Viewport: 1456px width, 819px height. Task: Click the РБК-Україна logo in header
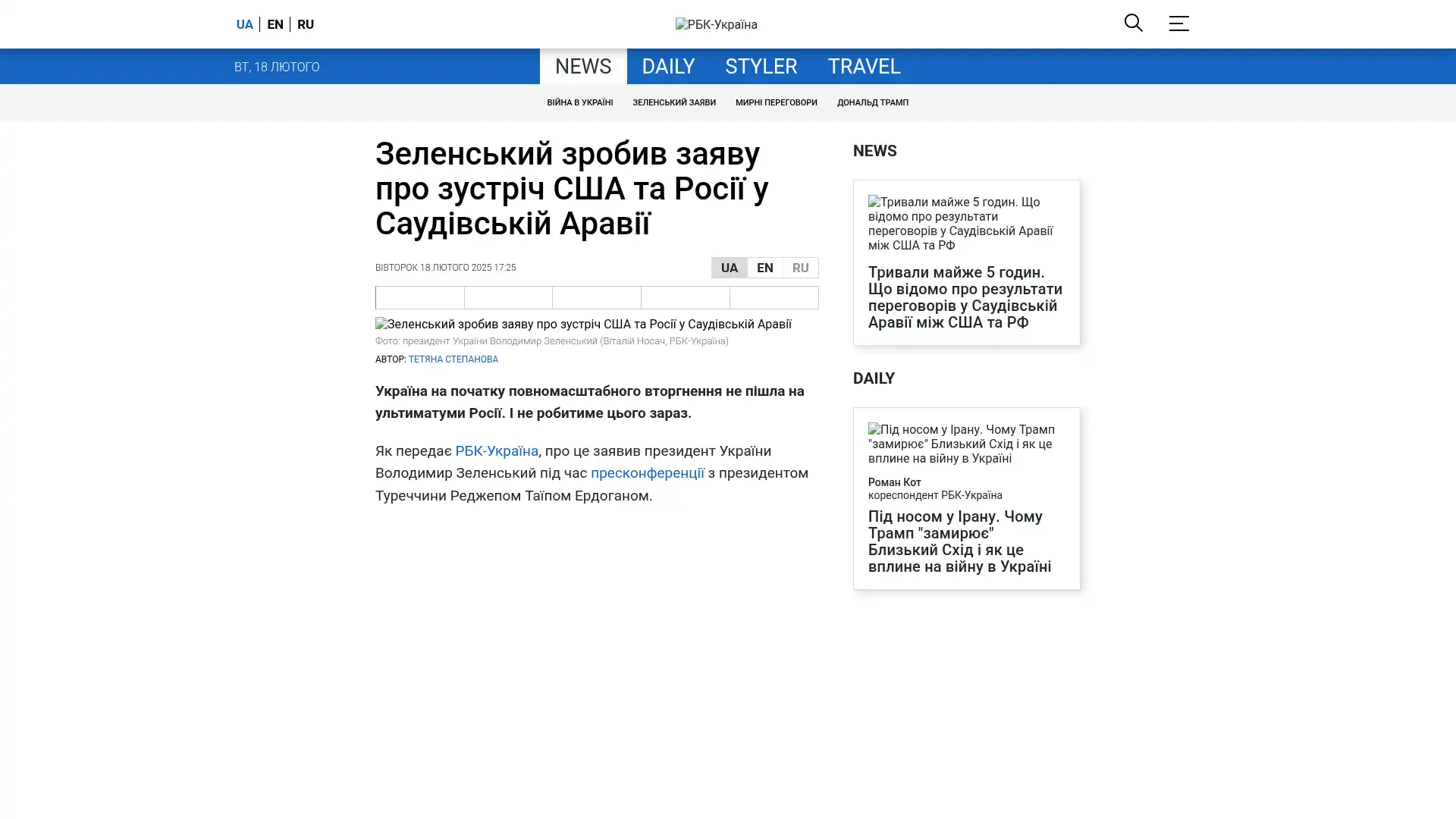coord(716,24)
